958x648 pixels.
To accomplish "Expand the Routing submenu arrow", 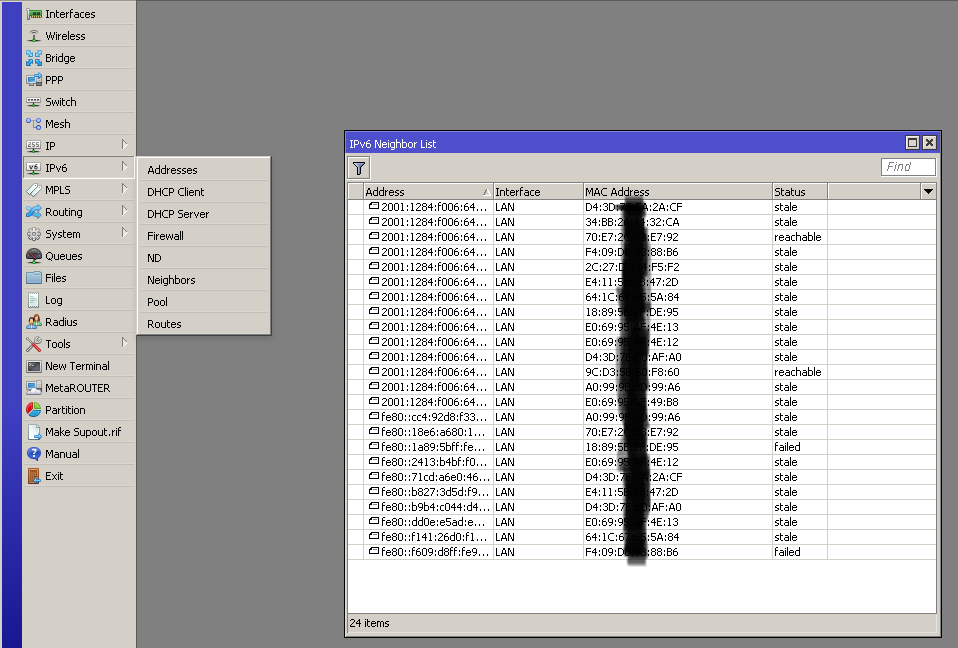I will (x=124, y=211).
